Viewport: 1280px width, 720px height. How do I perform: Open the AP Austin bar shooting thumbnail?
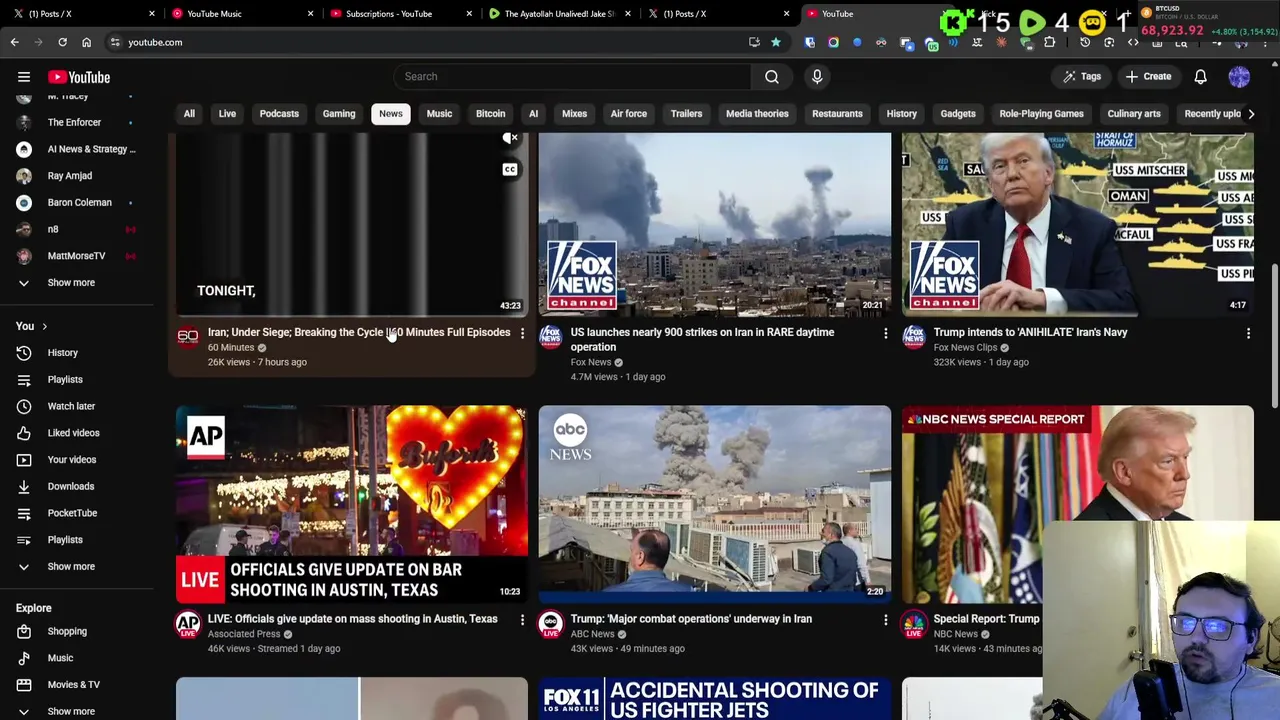tap(352, 504)
